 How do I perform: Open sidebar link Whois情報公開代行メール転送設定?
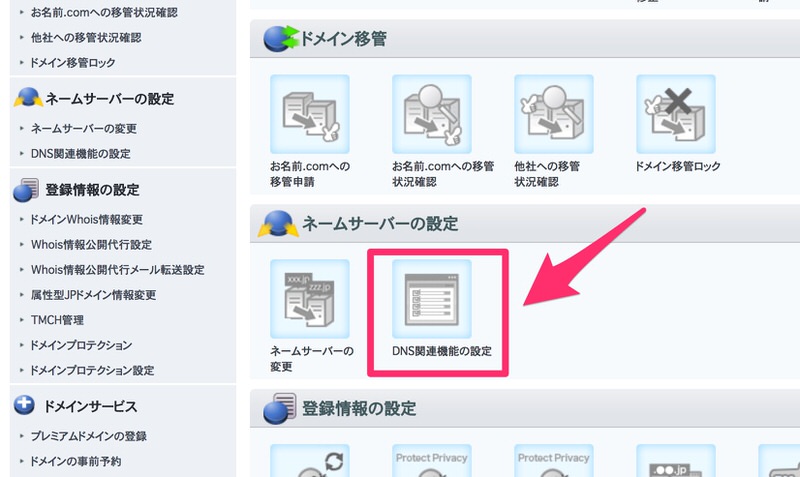pyautogui.click(x=117, y=269)
